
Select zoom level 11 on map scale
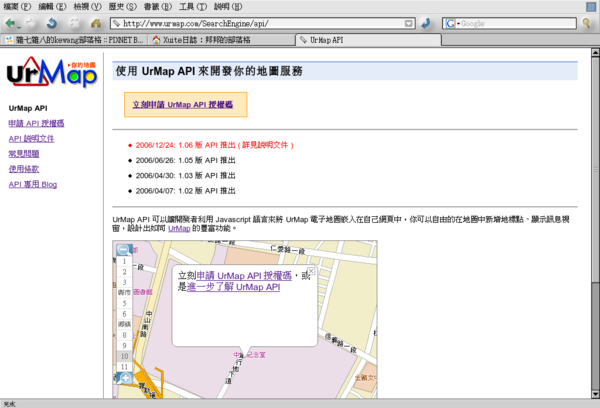124,367
